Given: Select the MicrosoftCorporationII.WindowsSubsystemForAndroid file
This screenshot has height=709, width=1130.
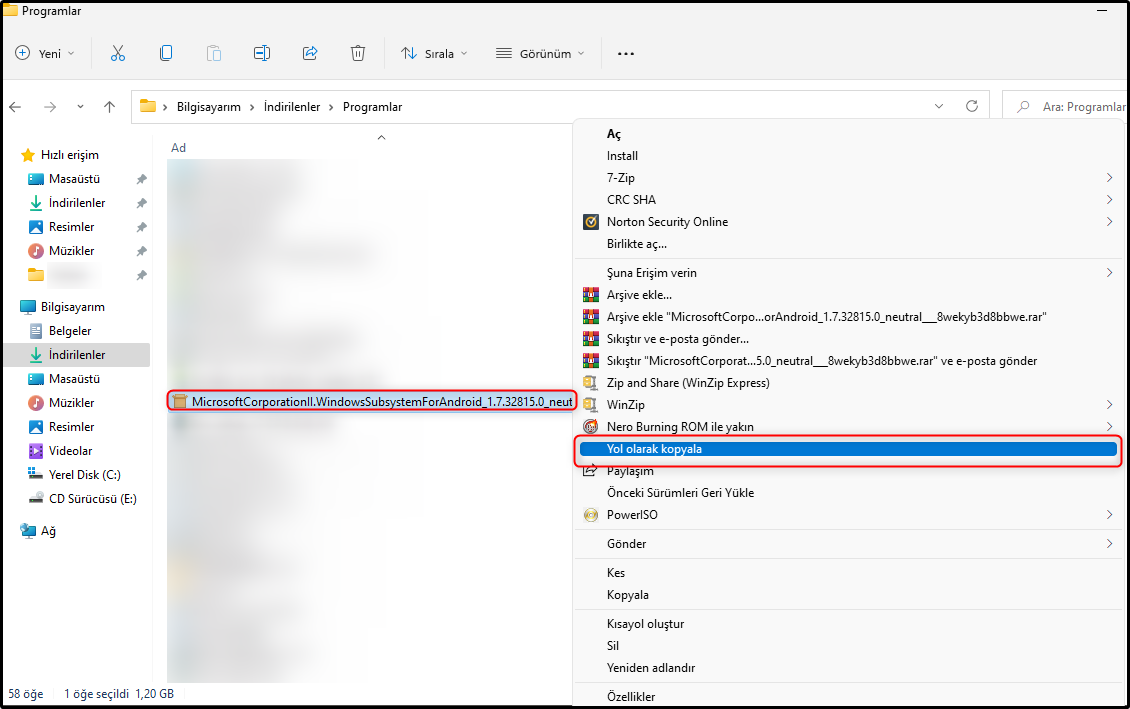Looking at the screenshot, I should pos(372,401).
